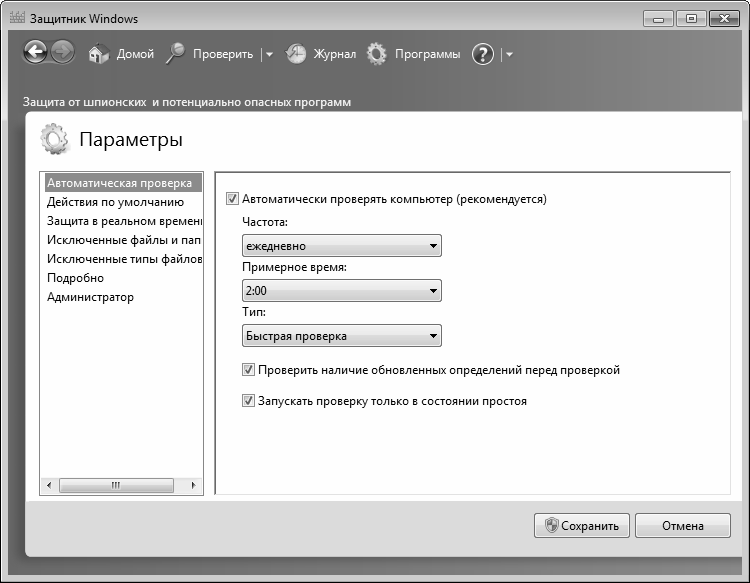The height and width of the screenshot is (583, 750).
Task: Select Администратор in the settings list
Action: 90,297
